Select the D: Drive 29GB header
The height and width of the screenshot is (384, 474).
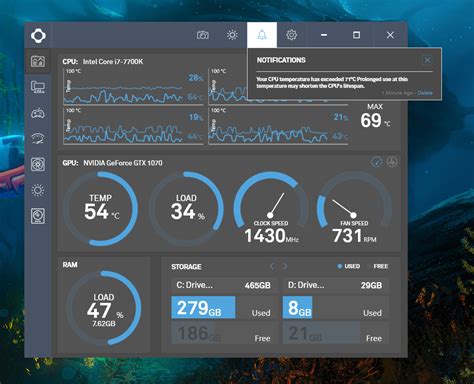[x=335, y=285]
